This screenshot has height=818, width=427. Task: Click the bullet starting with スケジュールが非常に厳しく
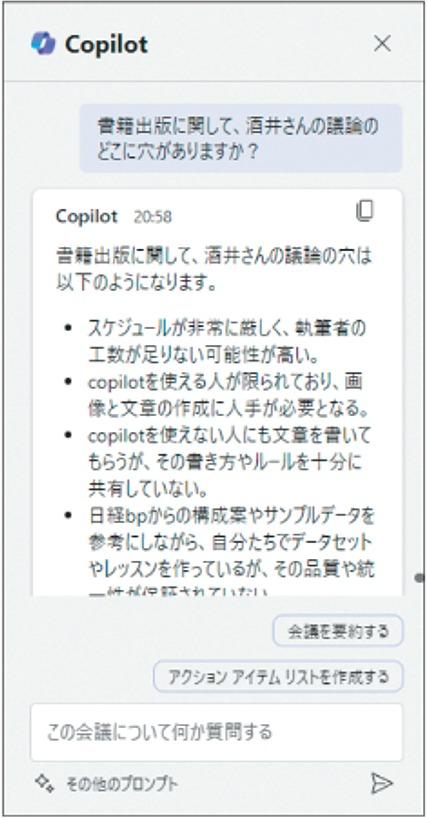pyautogui.click(x=228, y=342)
